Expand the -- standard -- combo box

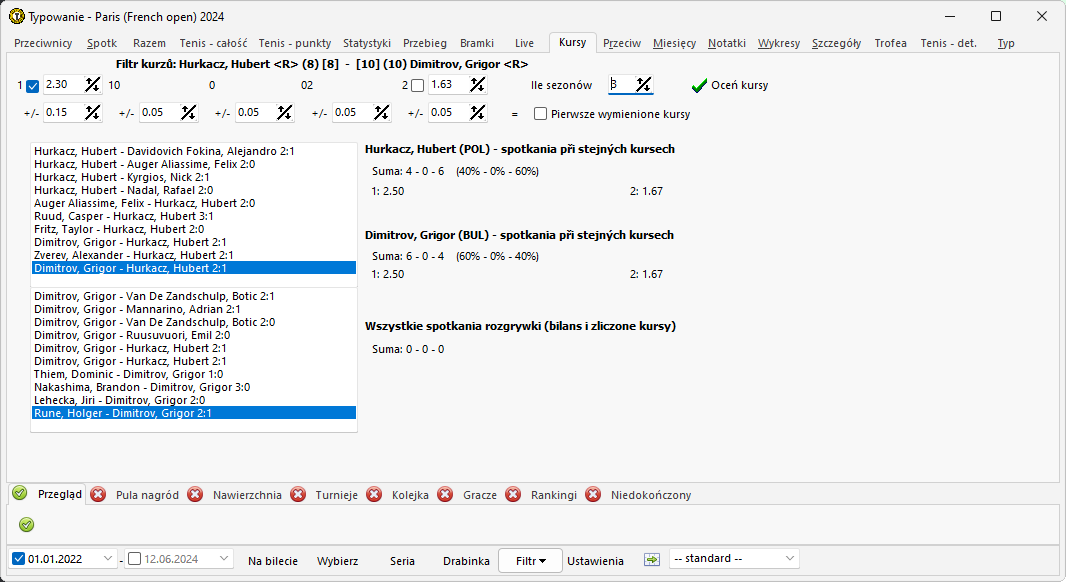(790, 558)
